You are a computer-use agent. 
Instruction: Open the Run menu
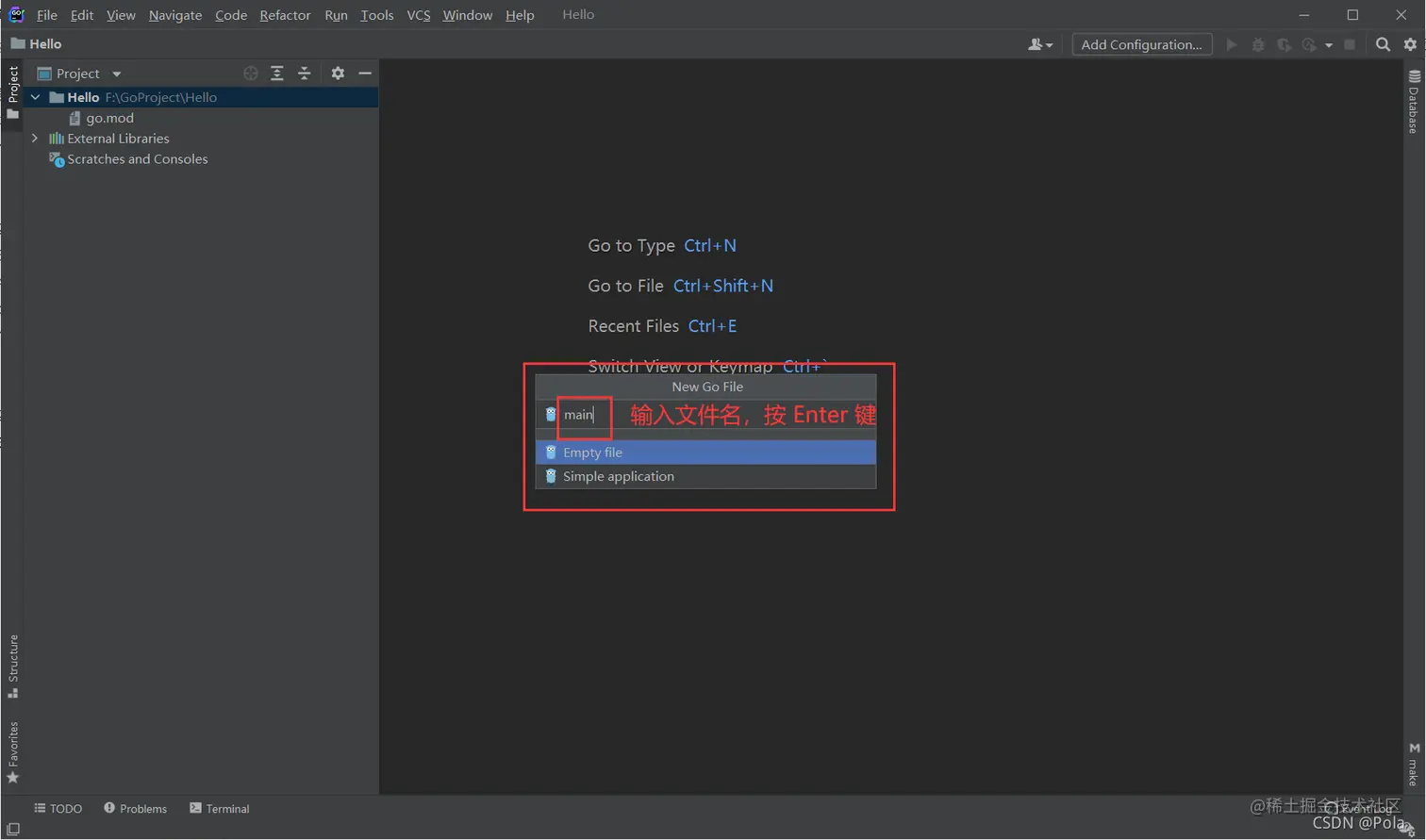coord(336,15)
